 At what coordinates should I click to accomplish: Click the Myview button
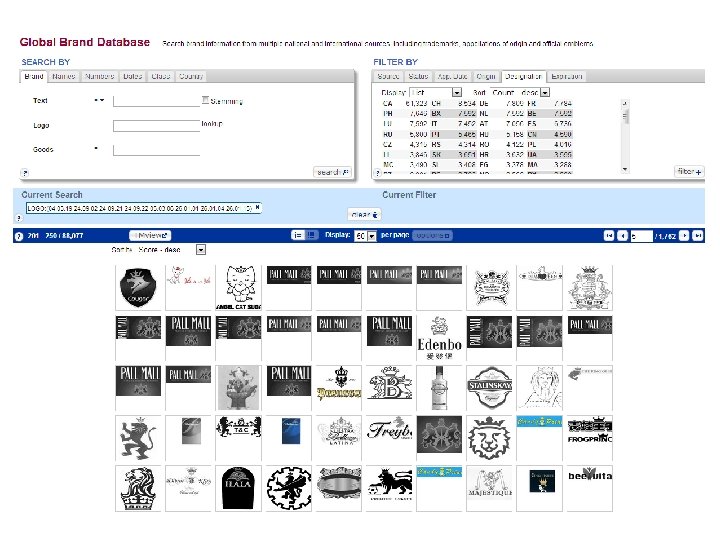(x=150, y=236)
